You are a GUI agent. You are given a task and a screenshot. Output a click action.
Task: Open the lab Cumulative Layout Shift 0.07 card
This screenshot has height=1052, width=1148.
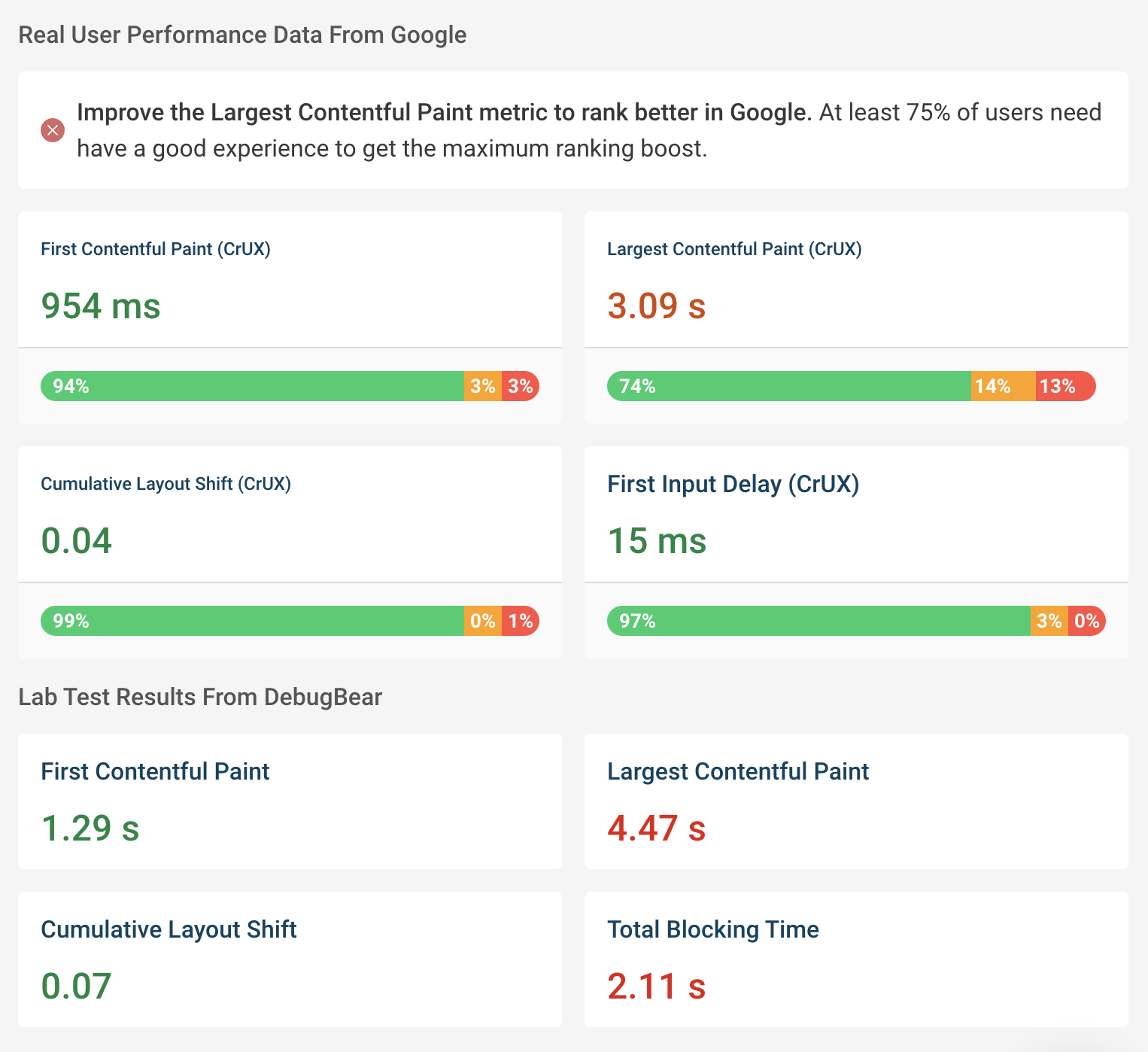(290, 959)
